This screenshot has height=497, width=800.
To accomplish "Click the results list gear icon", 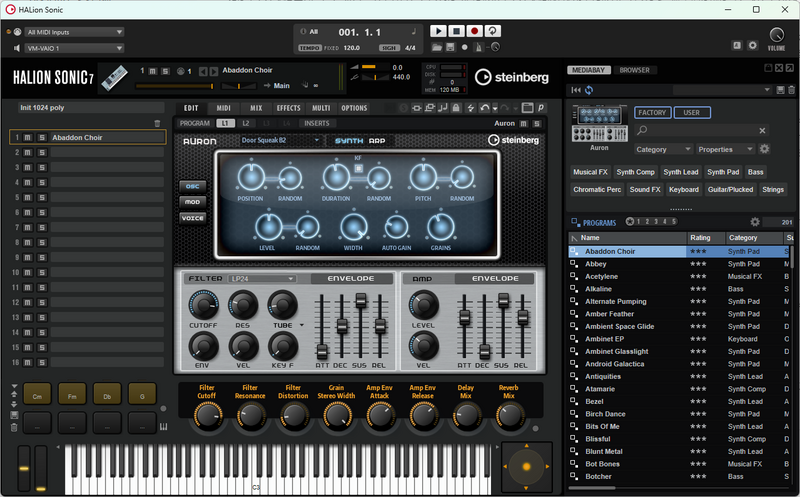I will coord(755,222).
